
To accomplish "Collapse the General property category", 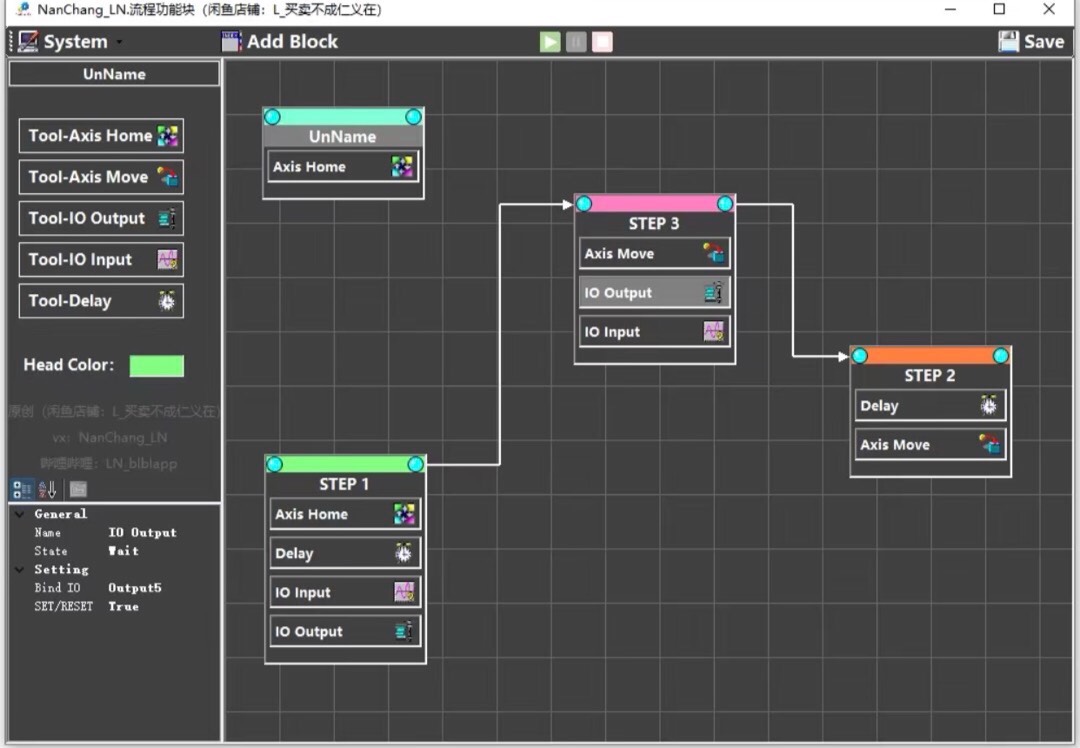I will click(20, 514).
